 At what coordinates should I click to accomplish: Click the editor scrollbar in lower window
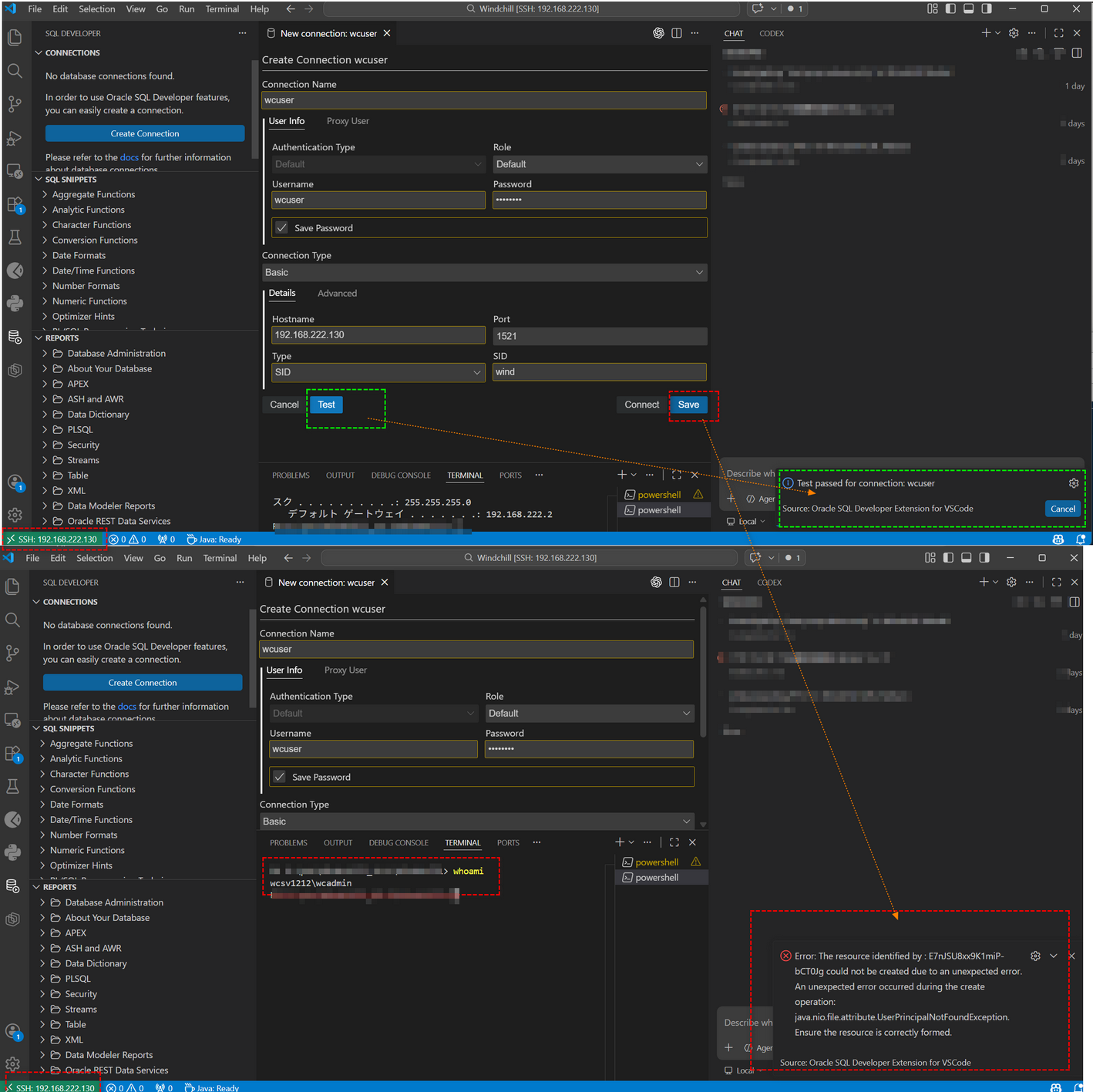702,670
